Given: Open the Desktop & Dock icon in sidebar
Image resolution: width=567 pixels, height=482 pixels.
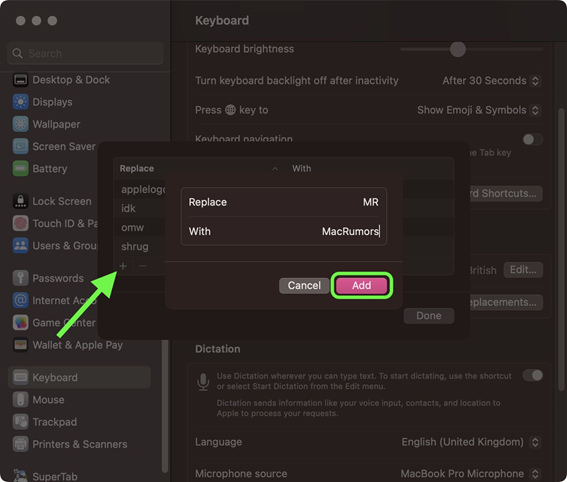Looking at the screenshot, I should (20, 80).
